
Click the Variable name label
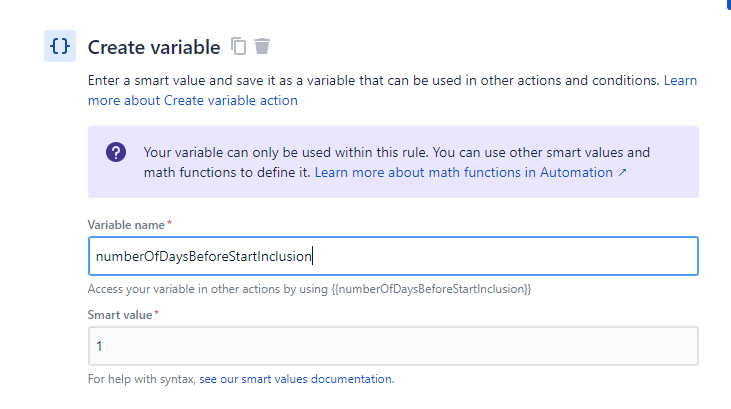pyautogui.click(x=126, y=225)
